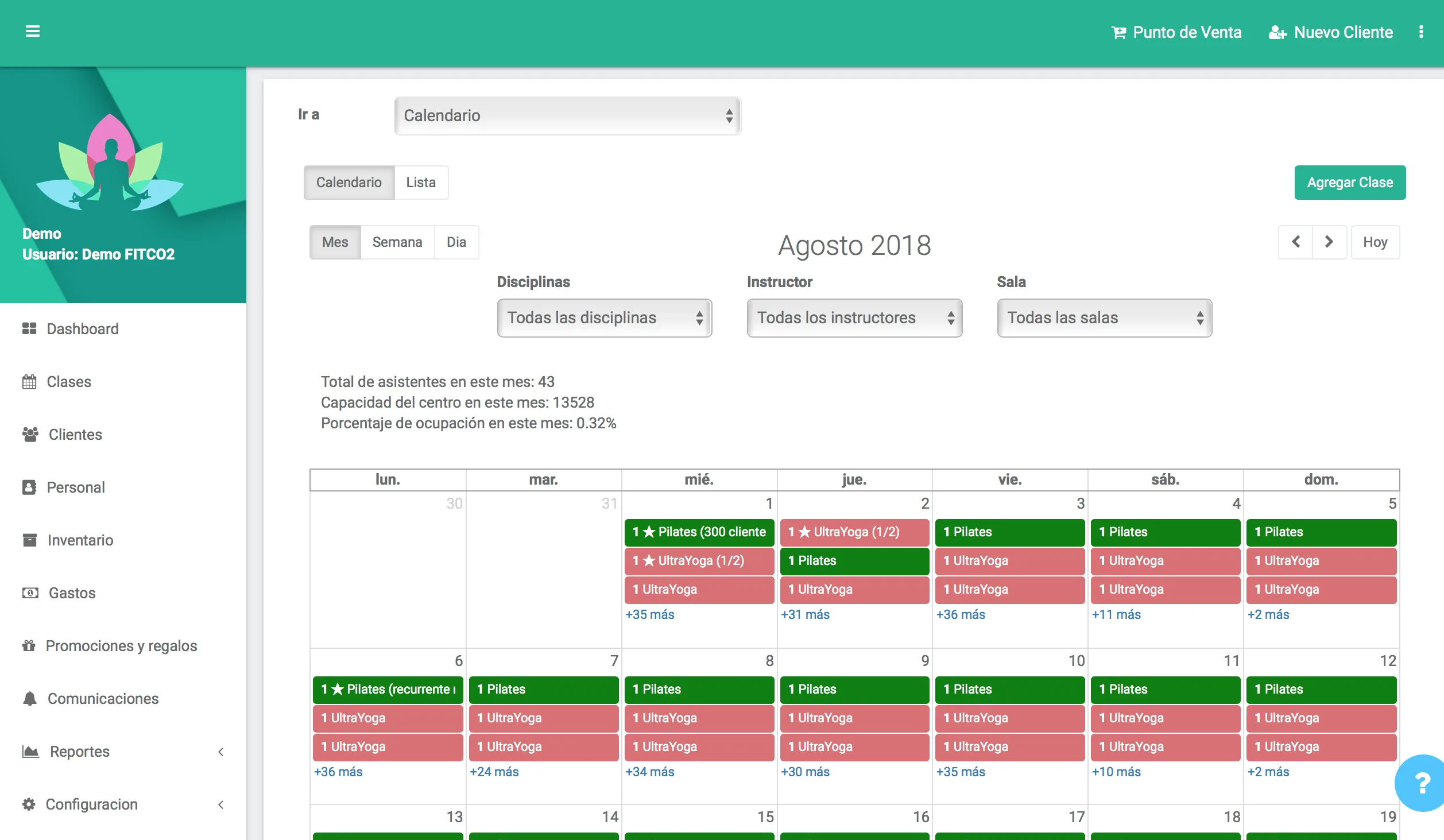Screen dimensions: 1444x840
Task: Show '+11 más' classes on August 4
Action: coord(1116,614)
